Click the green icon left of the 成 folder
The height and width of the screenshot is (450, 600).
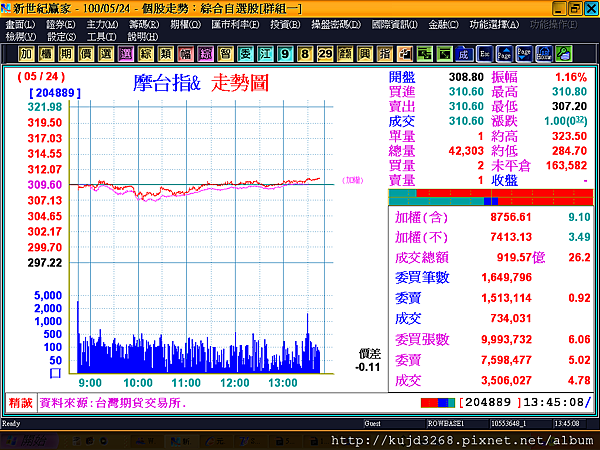click(444, 54)
